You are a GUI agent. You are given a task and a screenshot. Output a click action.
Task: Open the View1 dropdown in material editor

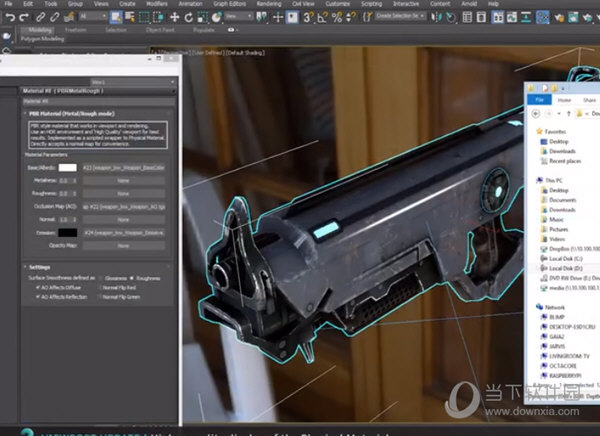click(133, 82)
